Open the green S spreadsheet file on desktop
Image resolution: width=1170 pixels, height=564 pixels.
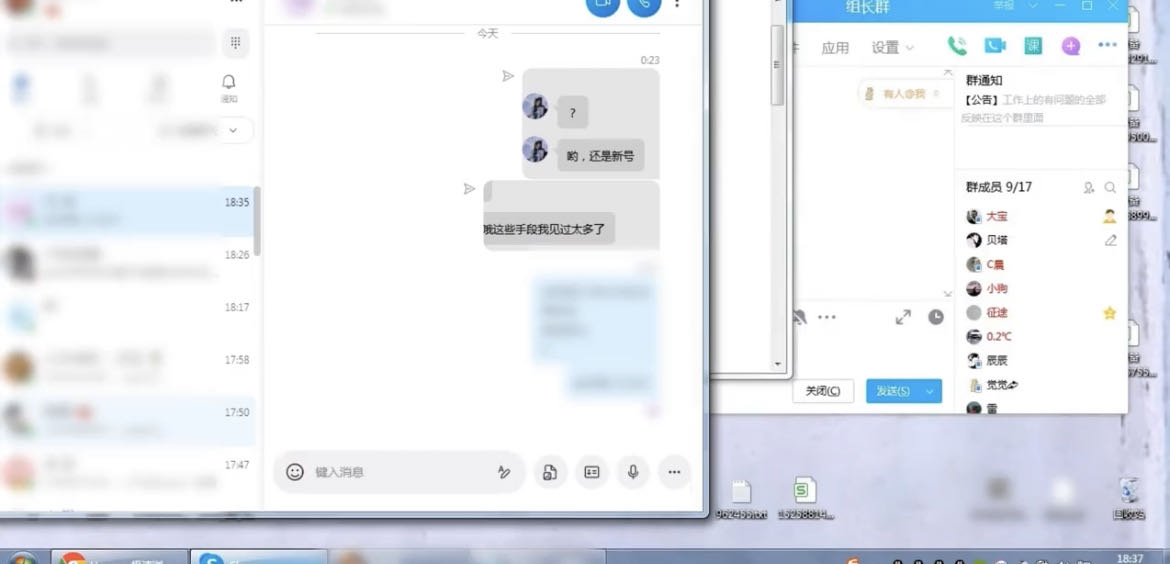click(x=805, y=499)
